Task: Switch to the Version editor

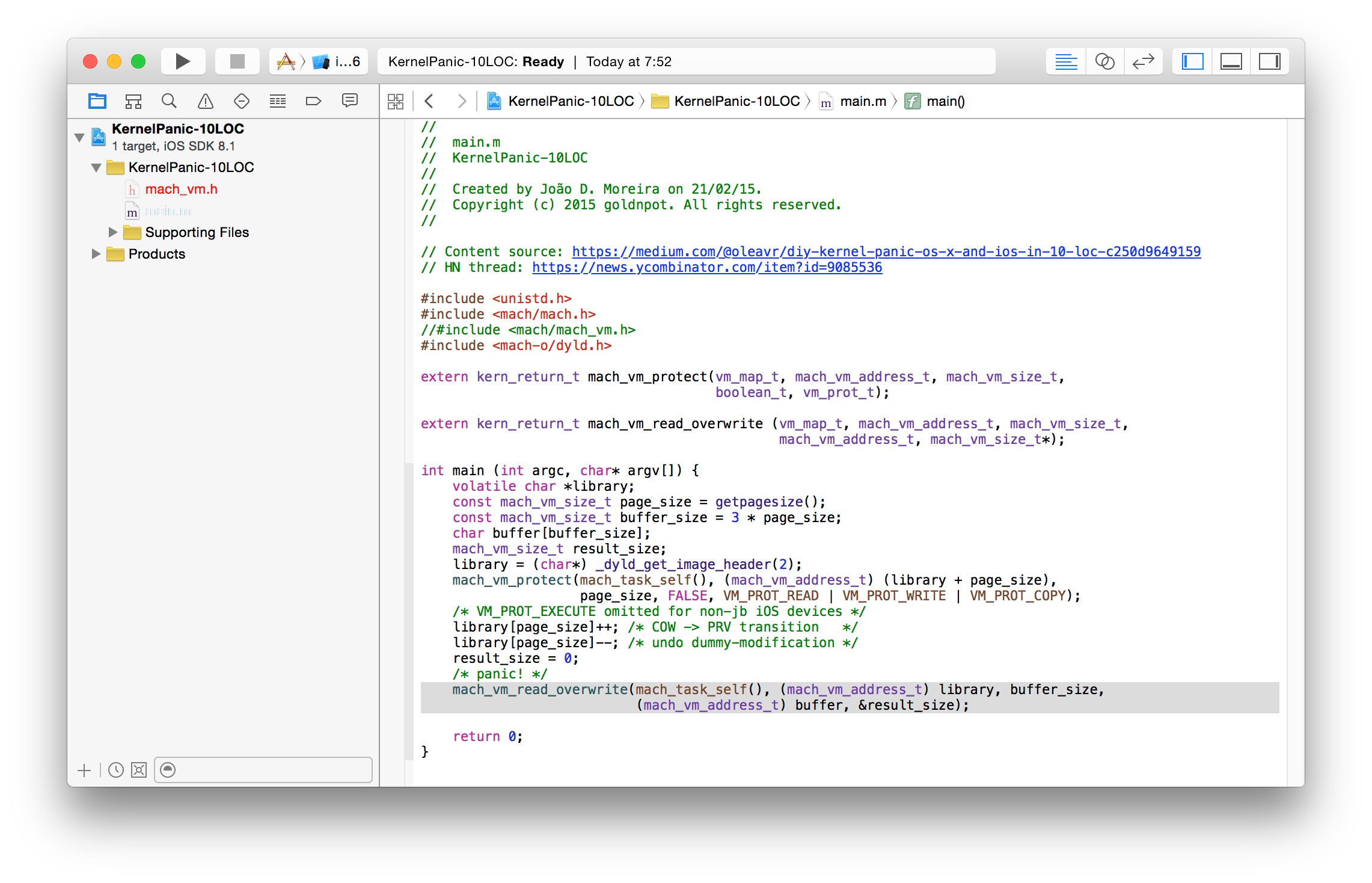Action: click(1143, 61)
